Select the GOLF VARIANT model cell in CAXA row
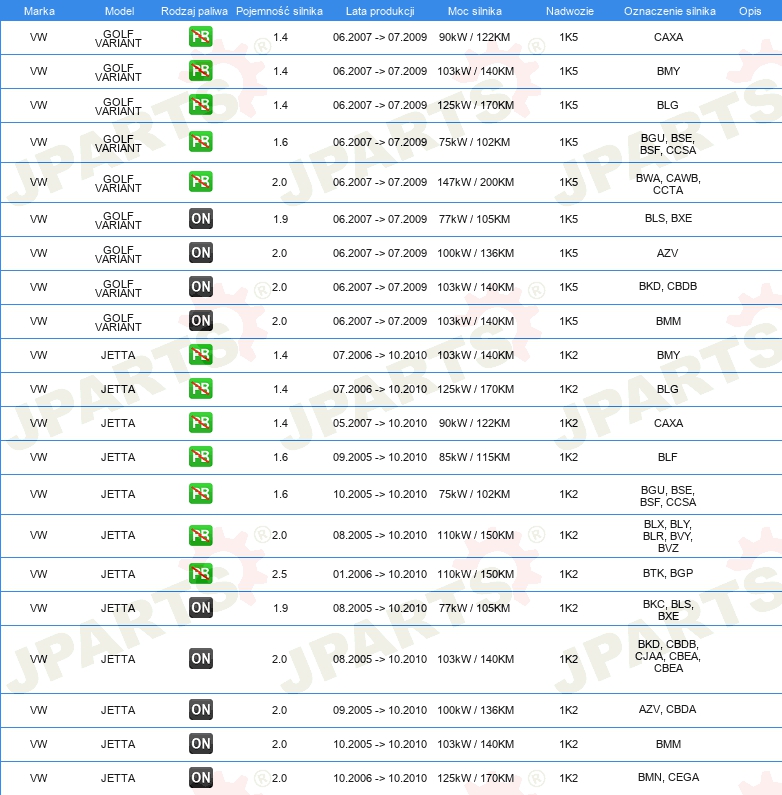782x795 pixels. [x=118, y=39]
